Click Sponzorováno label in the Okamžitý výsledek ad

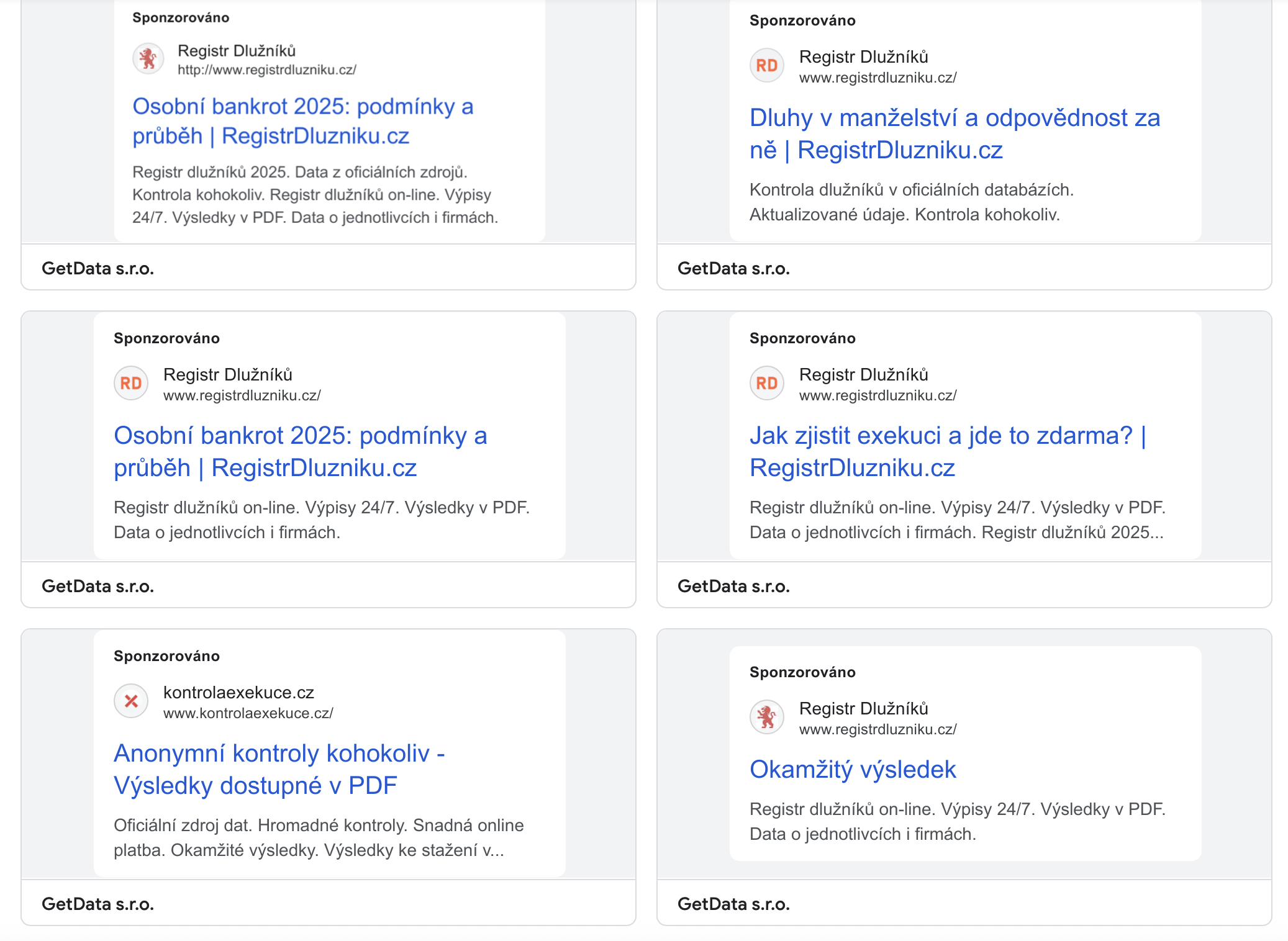(802, 672)
